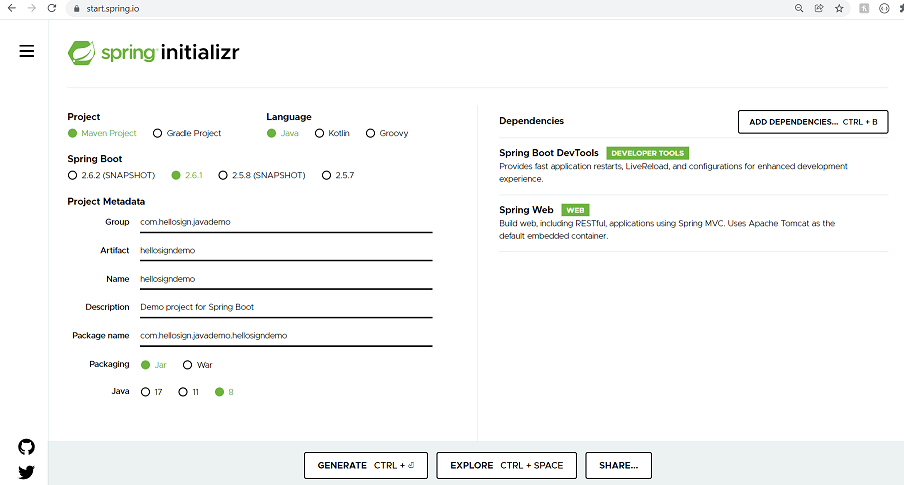Select Java version 11
Screen dimensions: 904x485
189,392
